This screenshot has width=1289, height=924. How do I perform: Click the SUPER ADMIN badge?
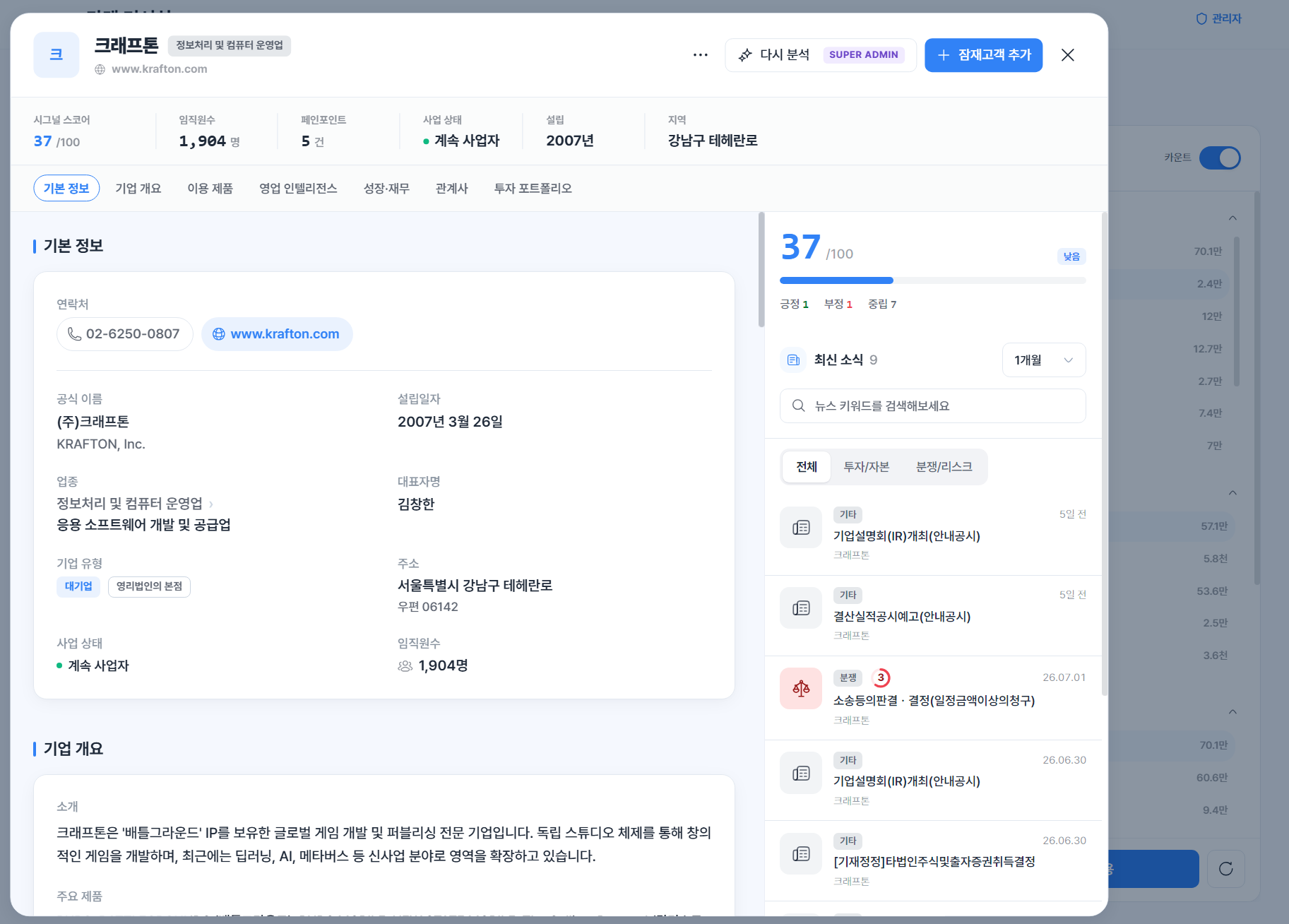(864, 55)
